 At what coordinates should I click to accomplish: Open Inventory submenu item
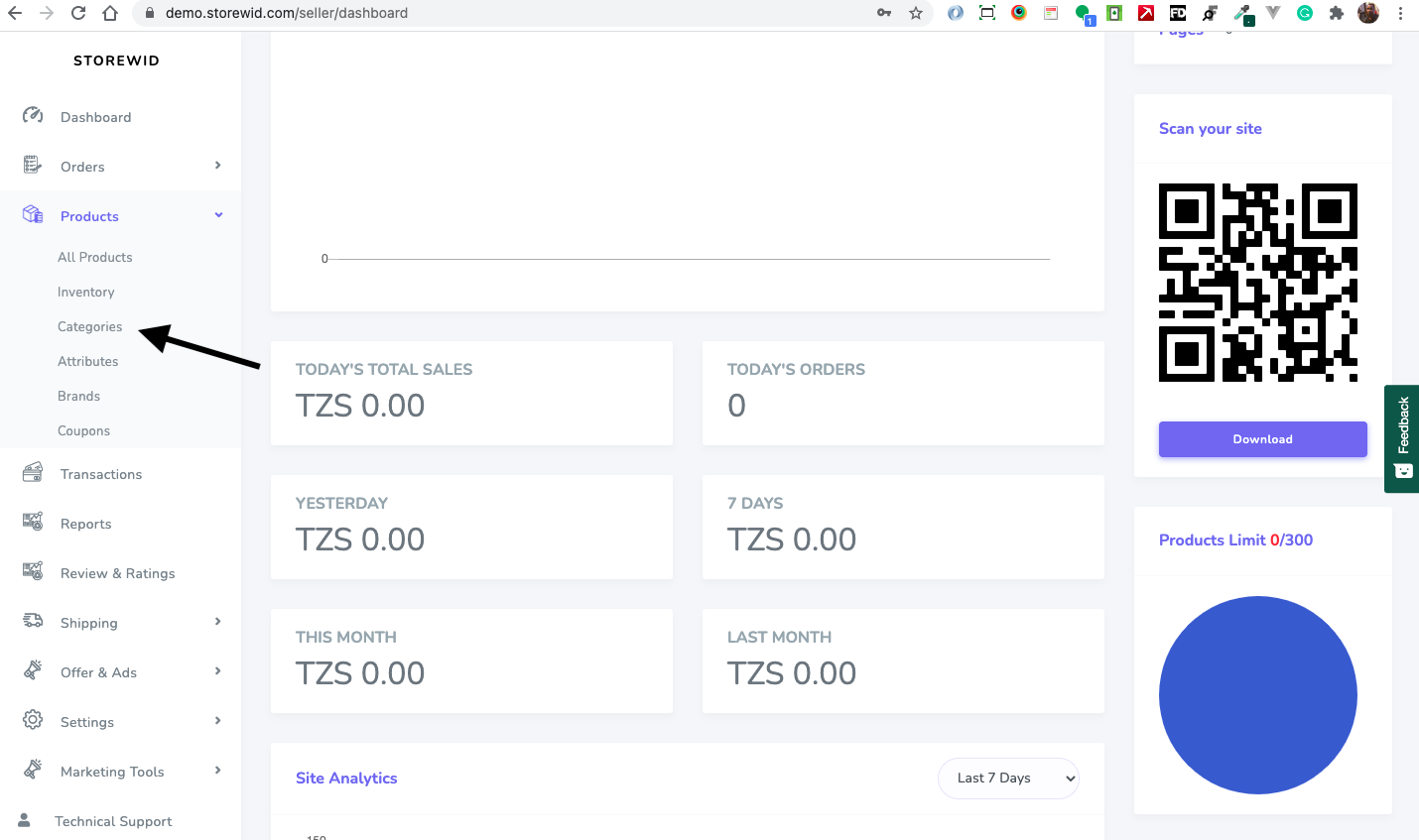(86, 292)
